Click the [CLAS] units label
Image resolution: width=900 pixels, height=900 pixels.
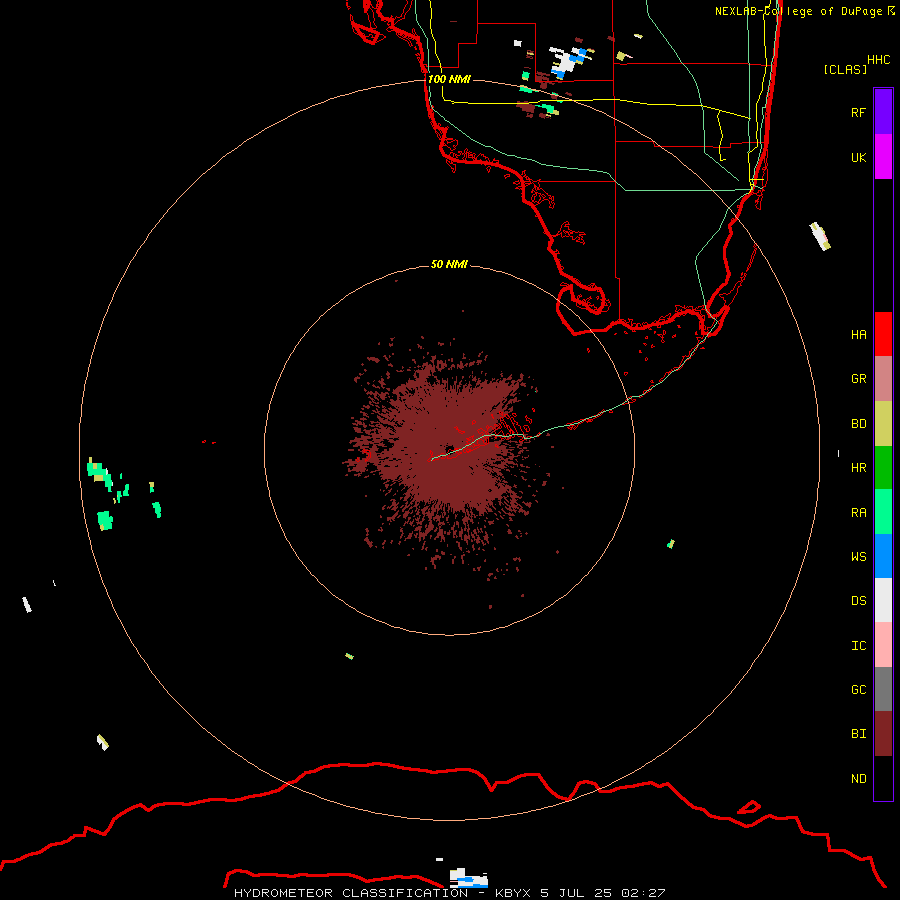coord(845,69)
